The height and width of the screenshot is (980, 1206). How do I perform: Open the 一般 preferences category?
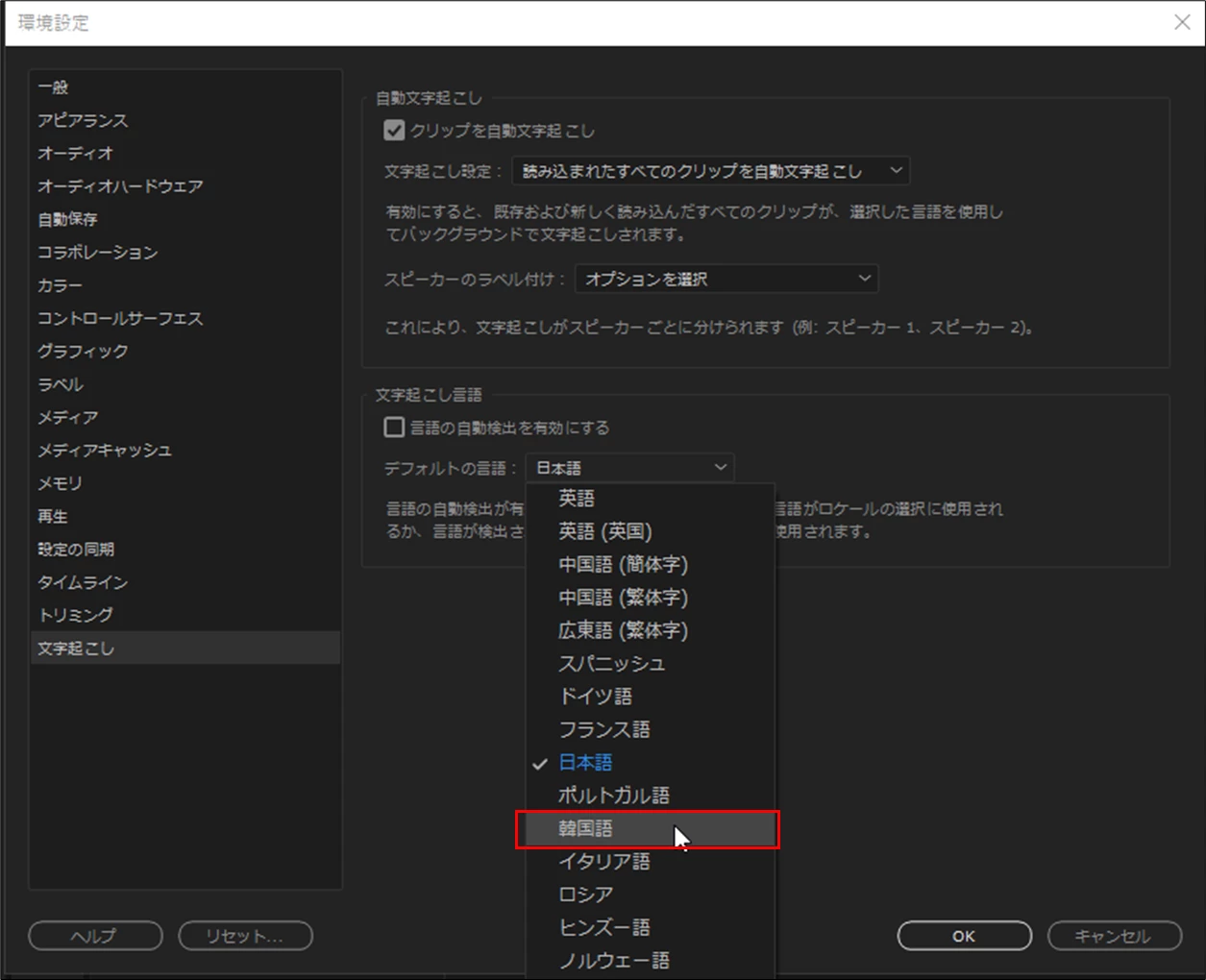(185, 87)
